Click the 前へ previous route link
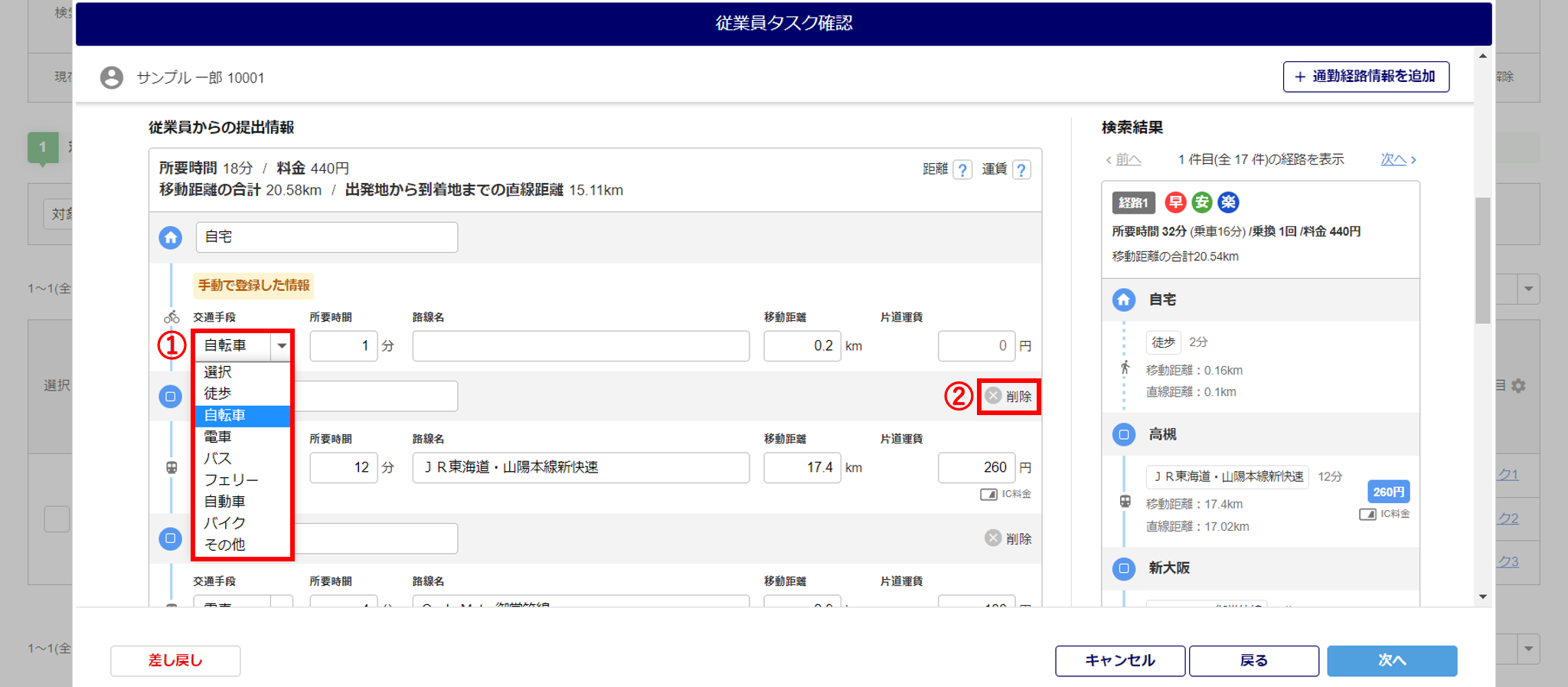1568x687 pixels. tap(1123, 159)
